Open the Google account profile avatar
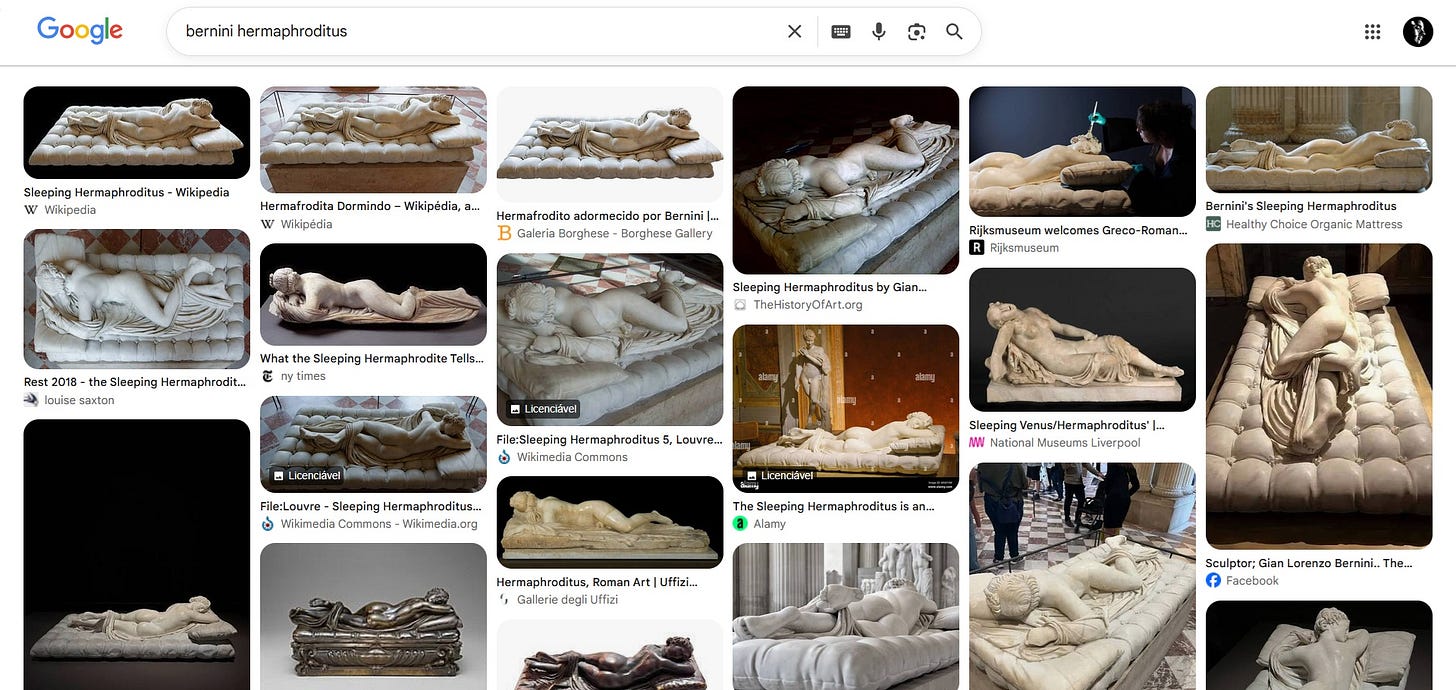 coord(1418,31)
